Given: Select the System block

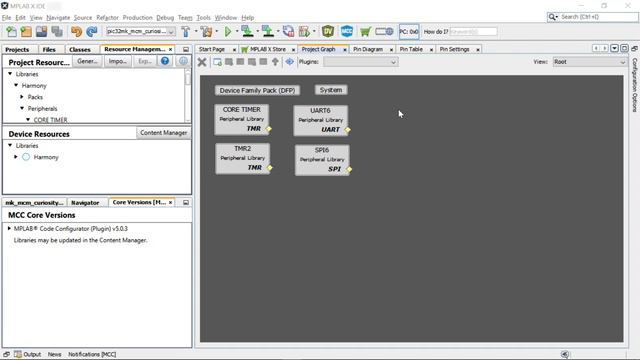Looking at the screenshot, I should 331,90.
